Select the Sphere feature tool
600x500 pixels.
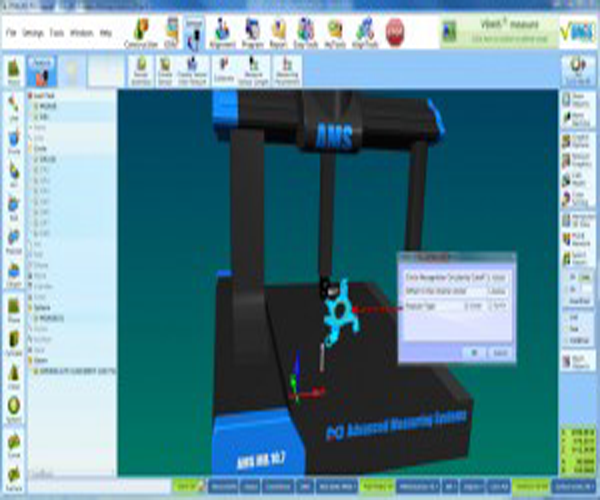pyautogui.click(x=14, y=409)
